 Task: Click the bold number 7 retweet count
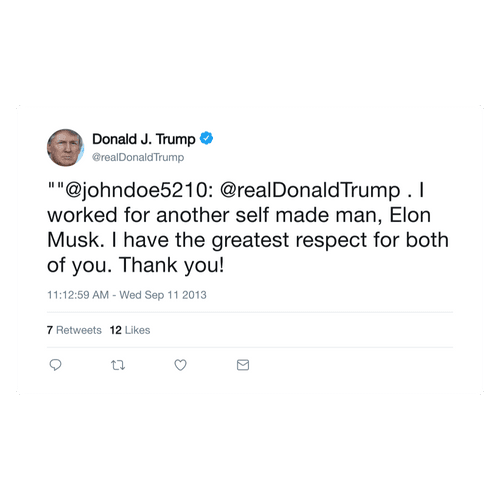(x=50, y=330)
